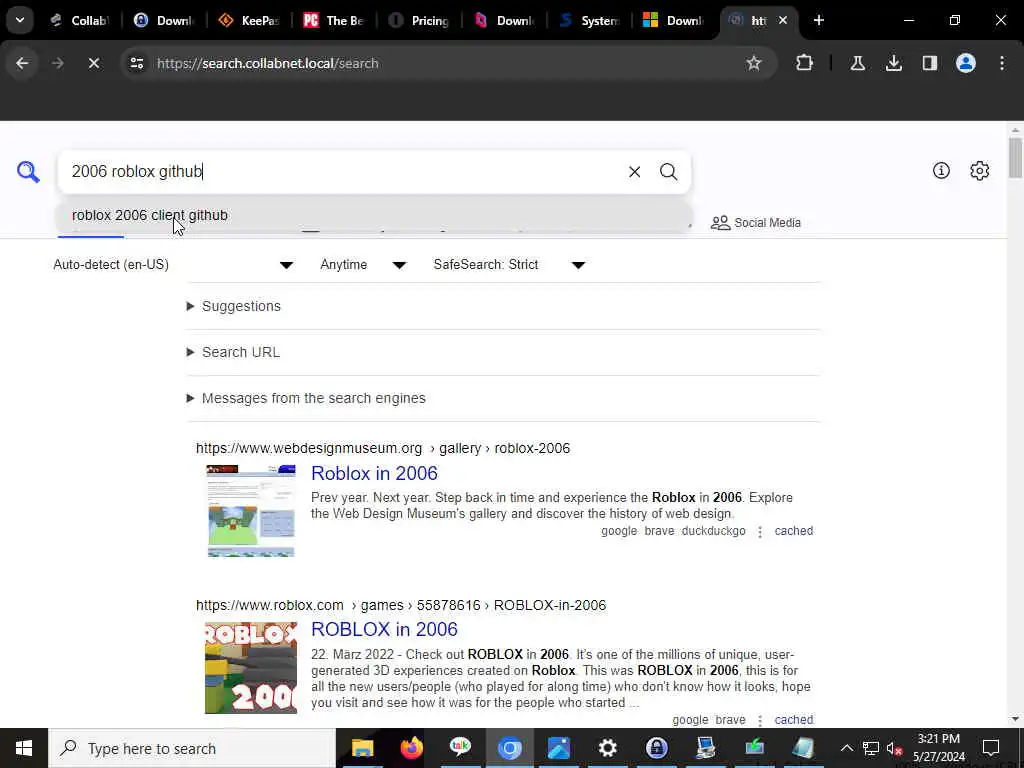
Task: Open tab search dropdown arrow
Action: point(20,20)
